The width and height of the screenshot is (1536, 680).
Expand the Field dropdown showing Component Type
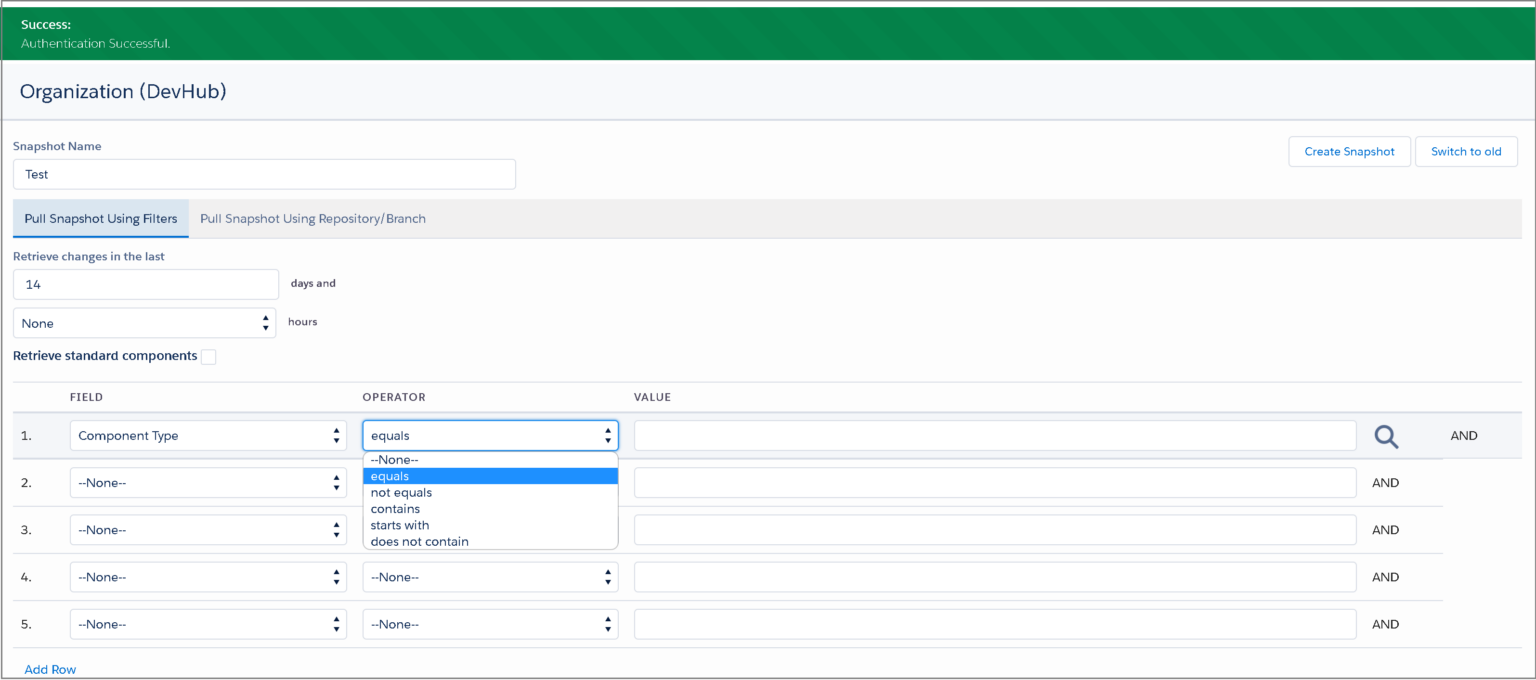coord(208,435)
